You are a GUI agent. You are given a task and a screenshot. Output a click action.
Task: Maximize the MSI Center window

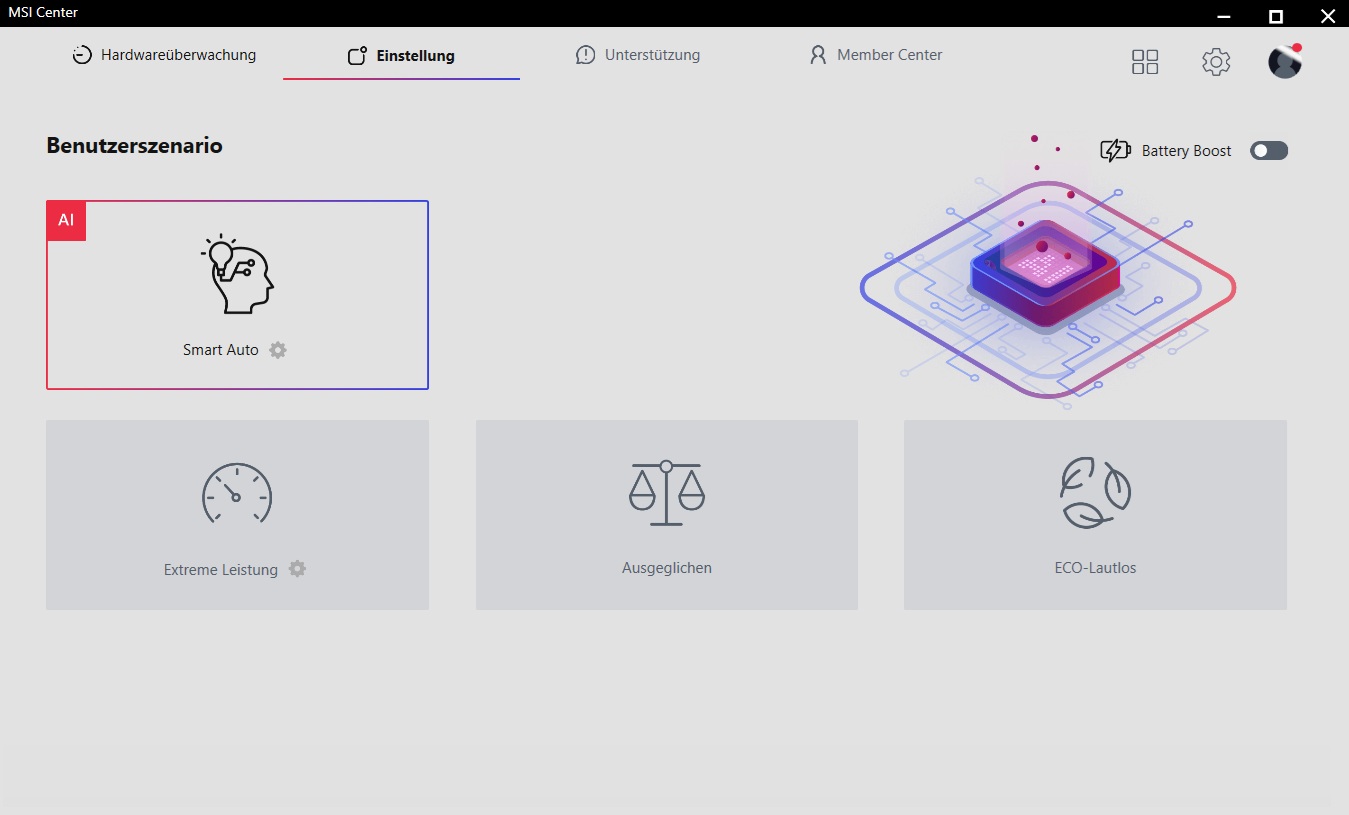click(1275, 16)
